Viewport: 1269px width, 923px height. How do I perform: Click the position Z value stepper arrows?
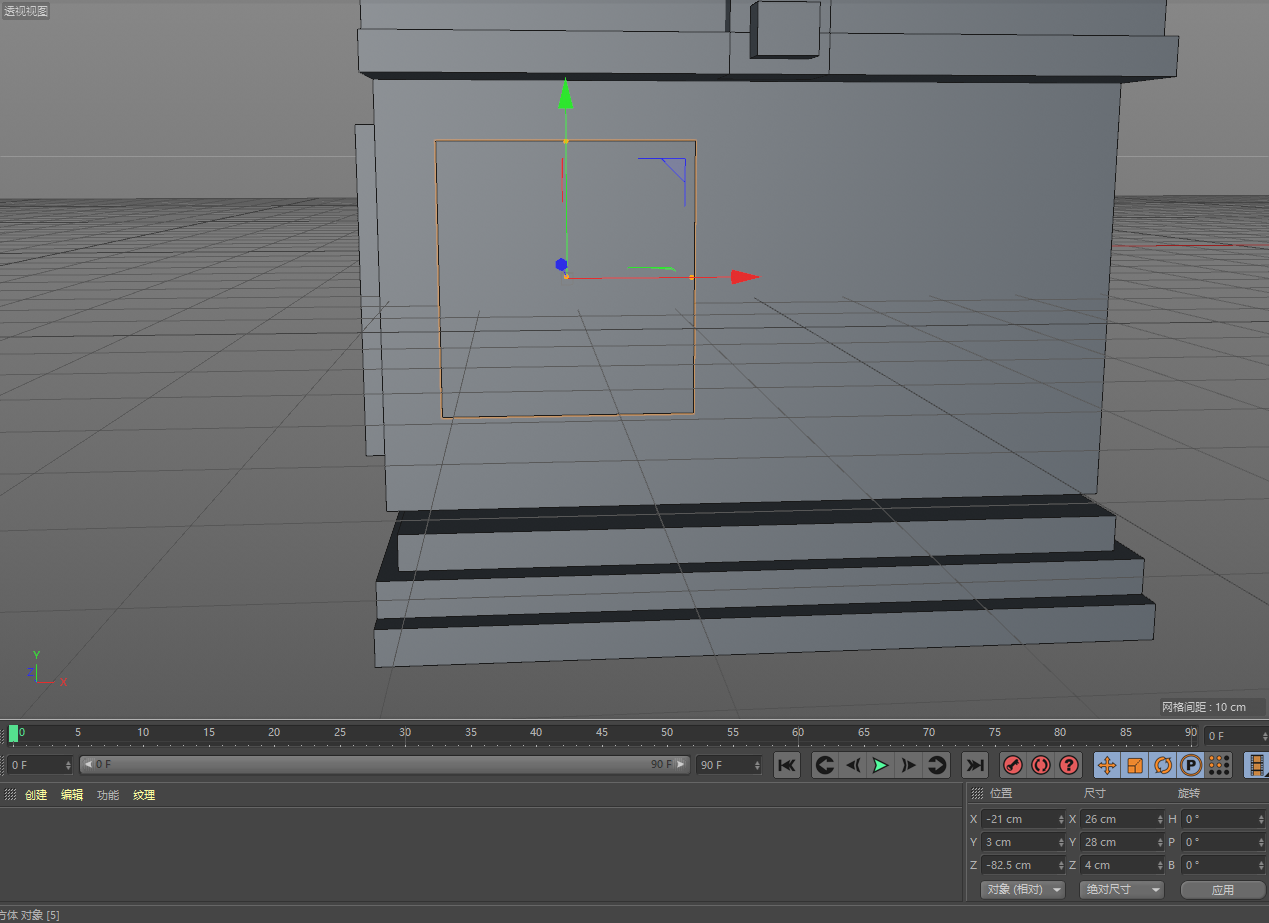pos(1062,865)
